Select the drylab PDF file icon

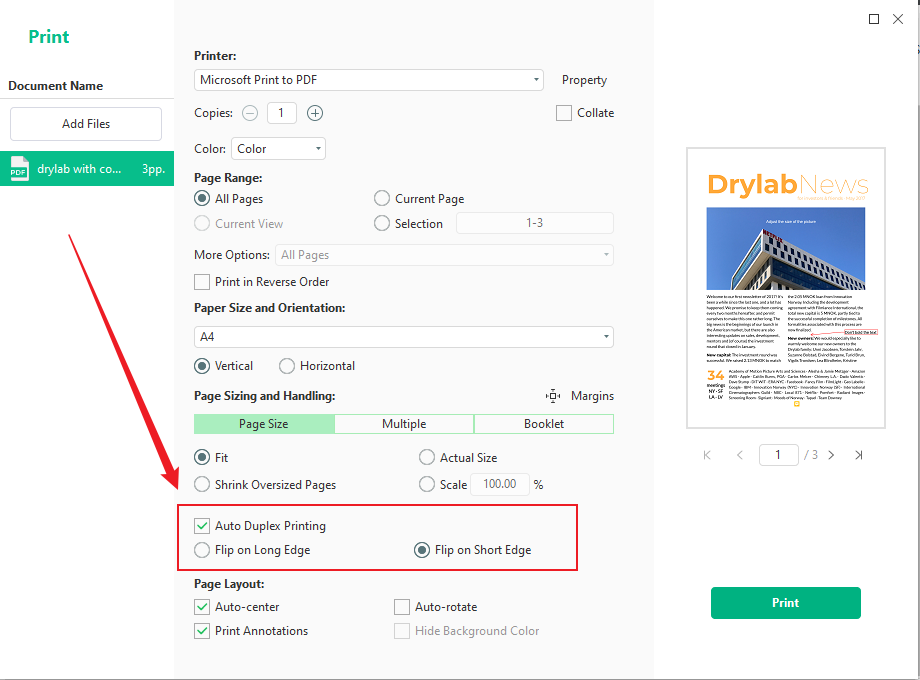18,169
